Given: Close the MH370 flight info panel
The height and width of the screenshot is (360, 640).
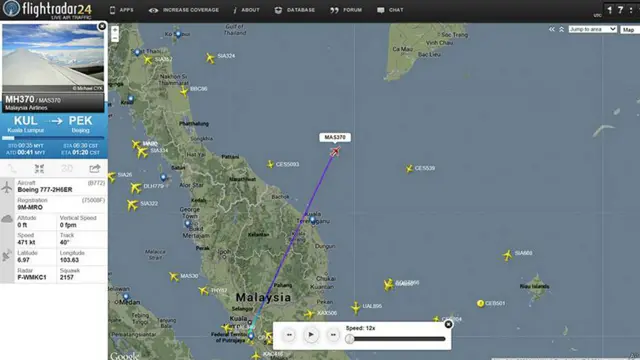Looking at the screenshot, I should click(x=102, y=27).
